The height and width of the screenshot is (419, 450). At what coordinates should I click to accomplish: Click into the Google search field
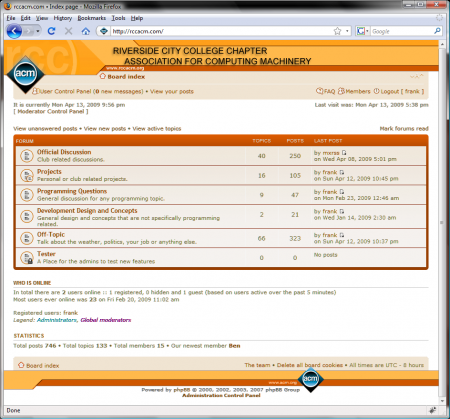click(x=402, y=31)
